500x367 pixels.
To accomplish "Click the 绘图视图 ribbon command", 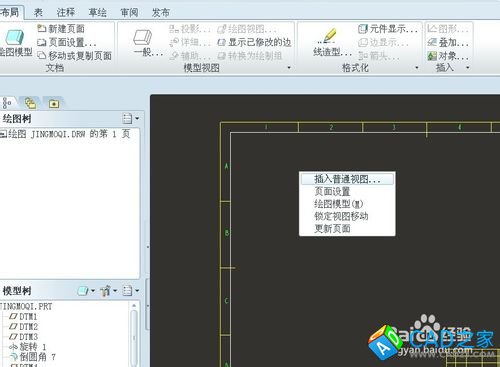I will (x=247, y=29).
